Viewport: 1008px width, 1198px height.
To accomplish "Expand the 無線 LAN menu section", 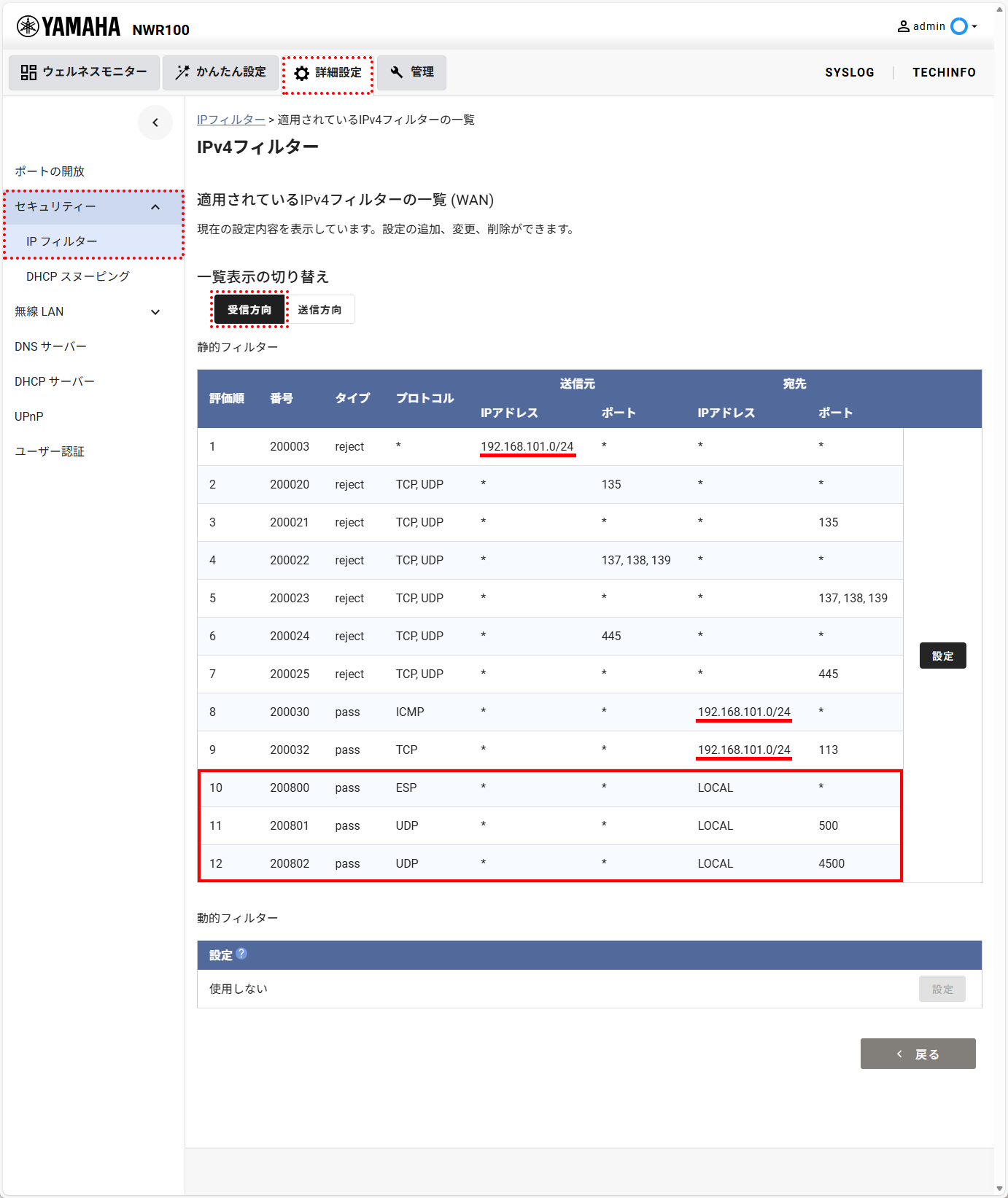I will (155, 312).
